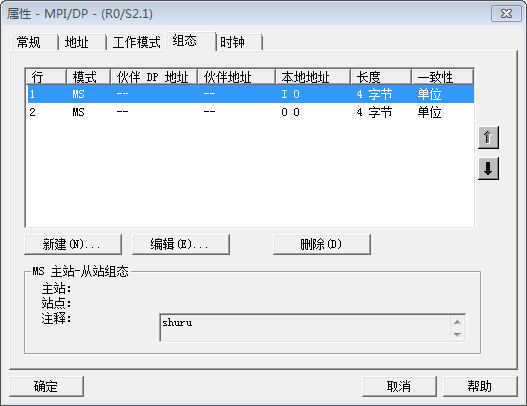The width and height of the screenshot is (527, 406).
Task: Select row 2 with local address O 0
Action: 250,112
